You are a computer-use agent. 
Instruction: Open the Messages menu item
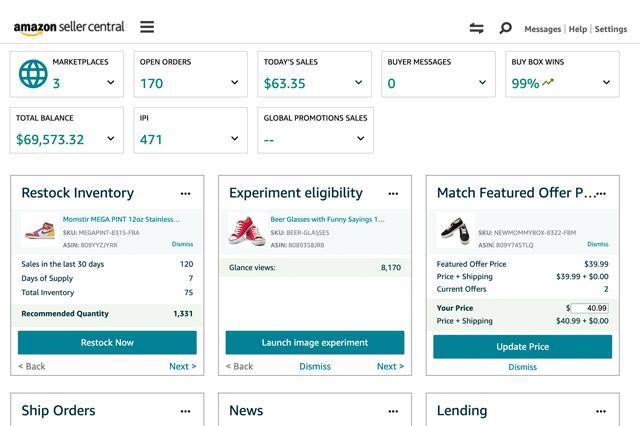coord(542,30)
